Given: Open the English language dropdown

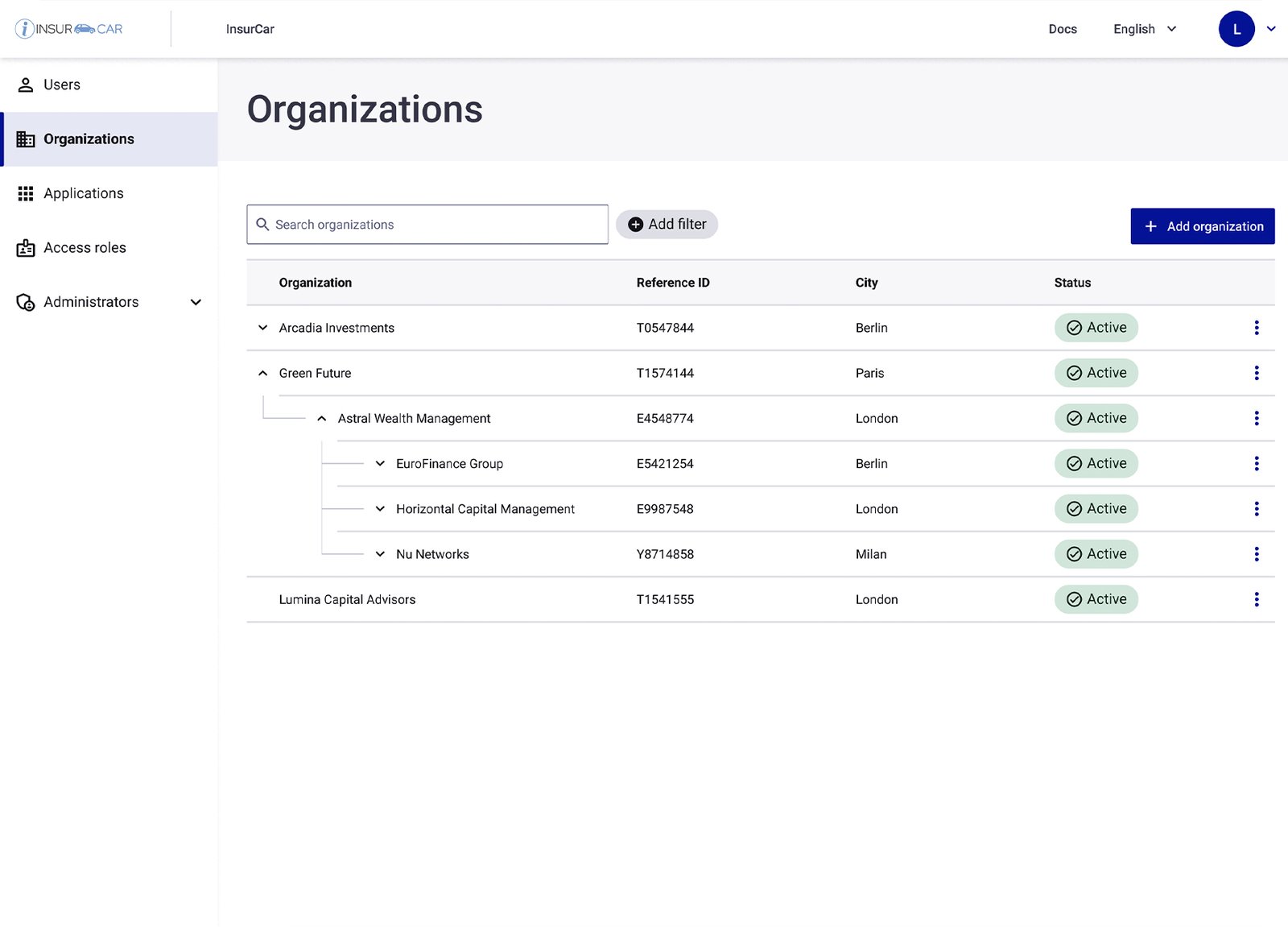Looking at the screenshot, I should click(x=1145, y=29).
